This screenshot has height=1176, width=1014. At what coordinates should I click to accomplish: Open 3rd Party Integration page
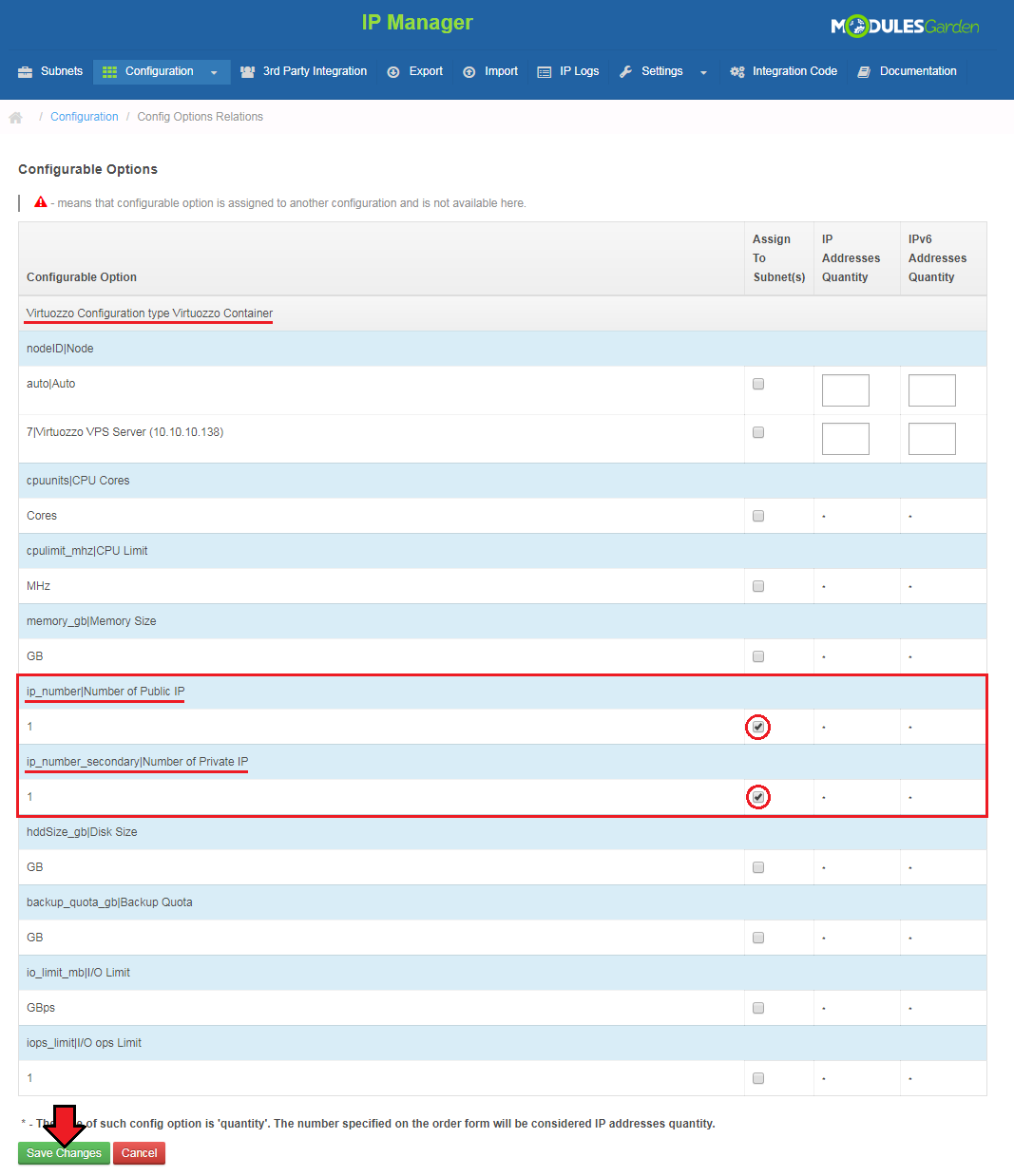303,71
